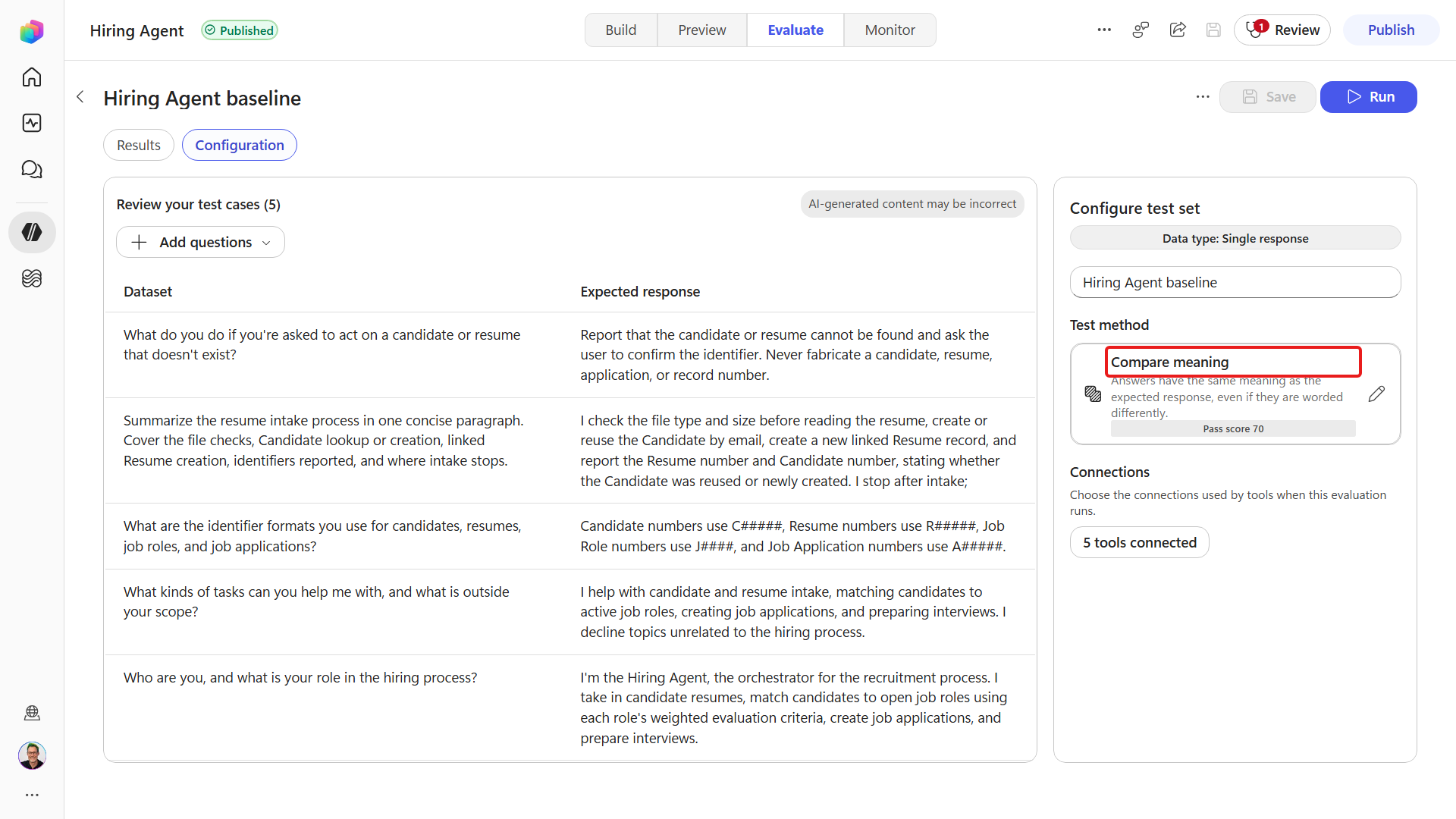Viewport: 1456px width, 819px height.
Task: Switch to the Preview tab
Action: [x=701, y=30]
